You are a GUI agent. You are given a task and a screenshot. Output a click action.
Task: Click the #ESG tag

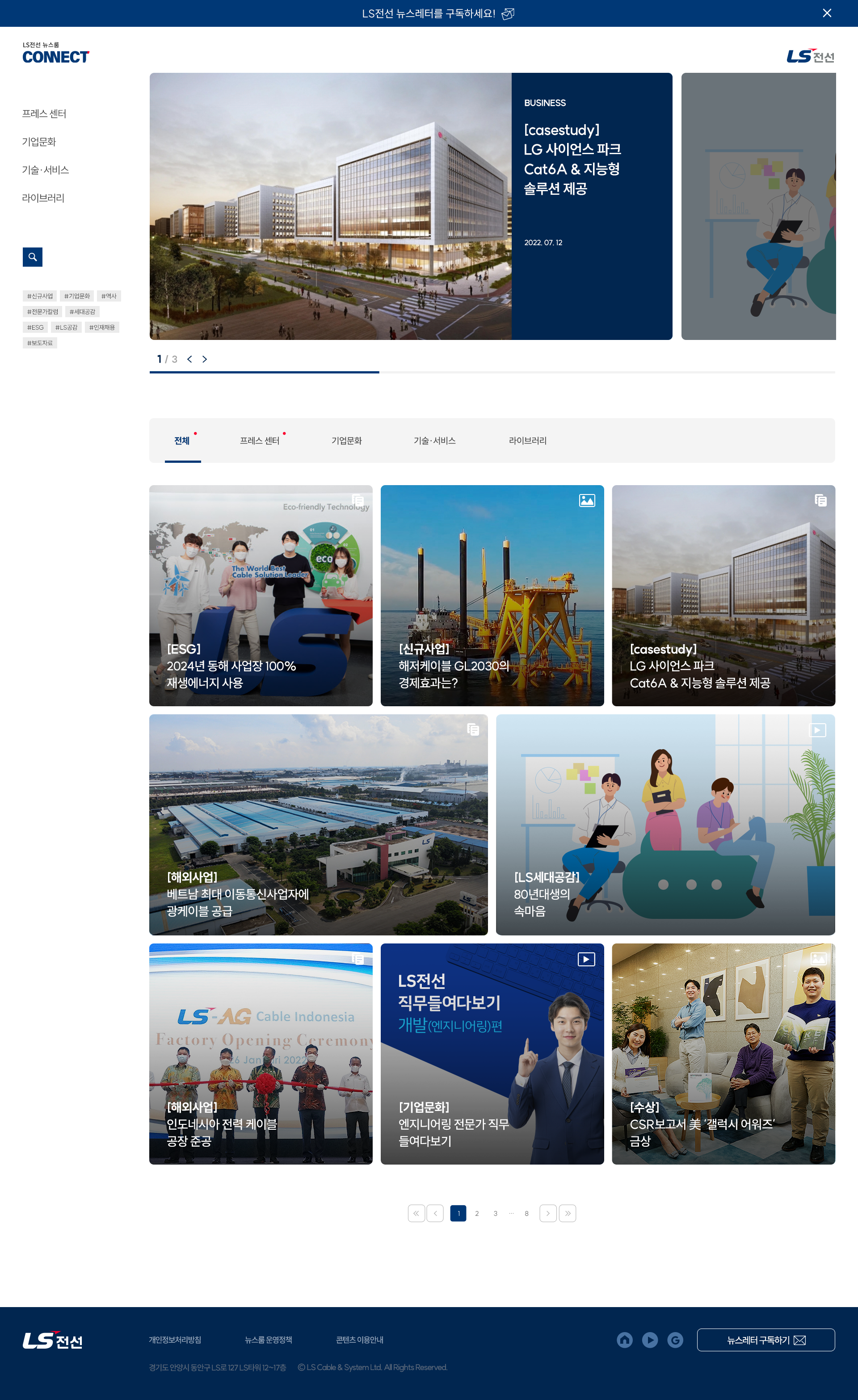click(x=35, y=327)
